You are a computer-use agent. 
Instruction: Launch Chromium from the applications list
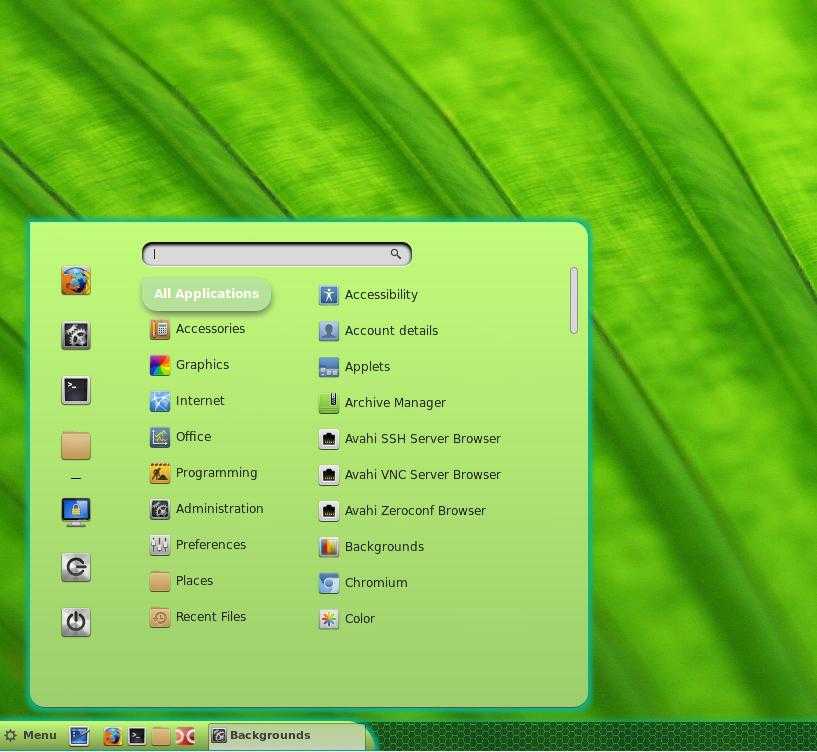(375, 583)
